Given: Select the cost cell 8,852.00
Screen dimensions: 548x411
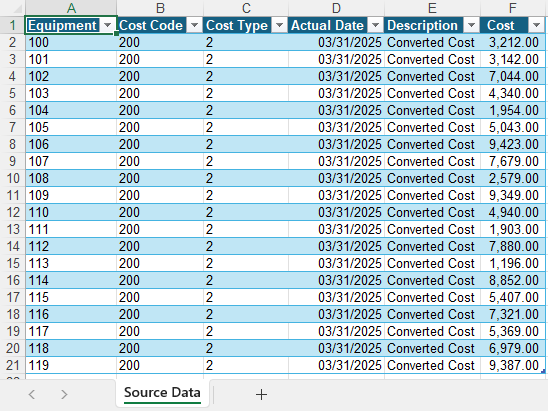Looking at the screenshot, I should [513, 280].
